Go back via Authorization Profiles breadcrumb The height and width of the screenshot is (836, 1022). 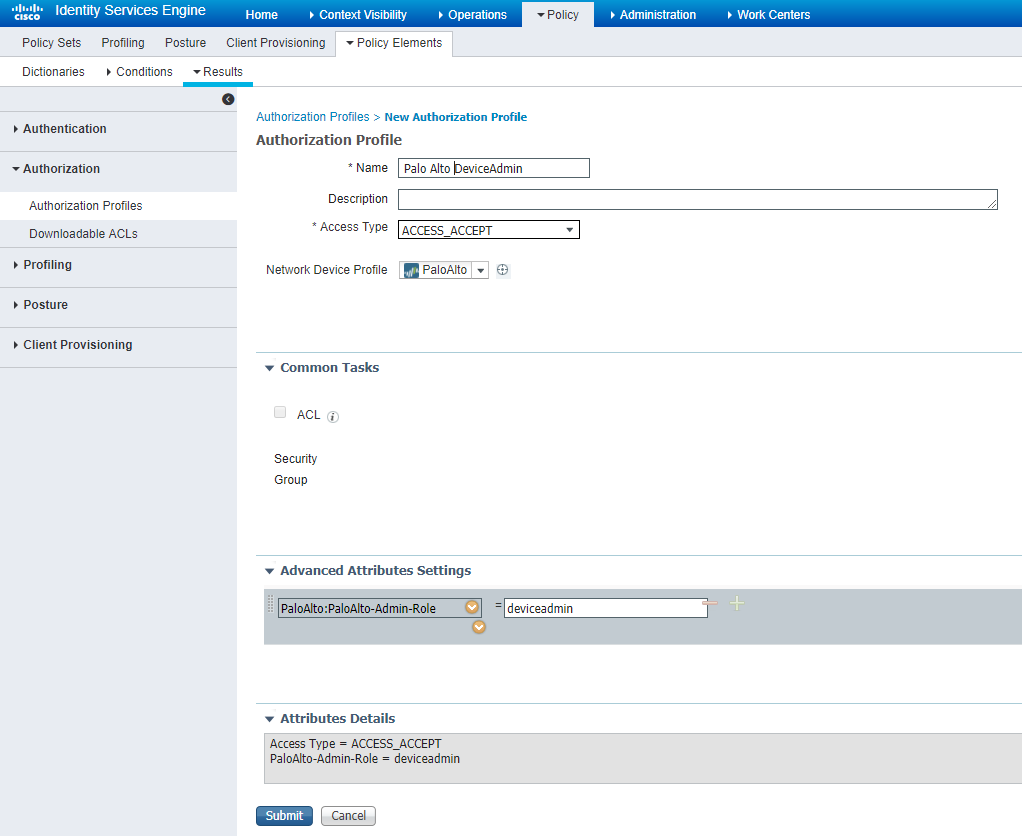click(x=313, y=117)
